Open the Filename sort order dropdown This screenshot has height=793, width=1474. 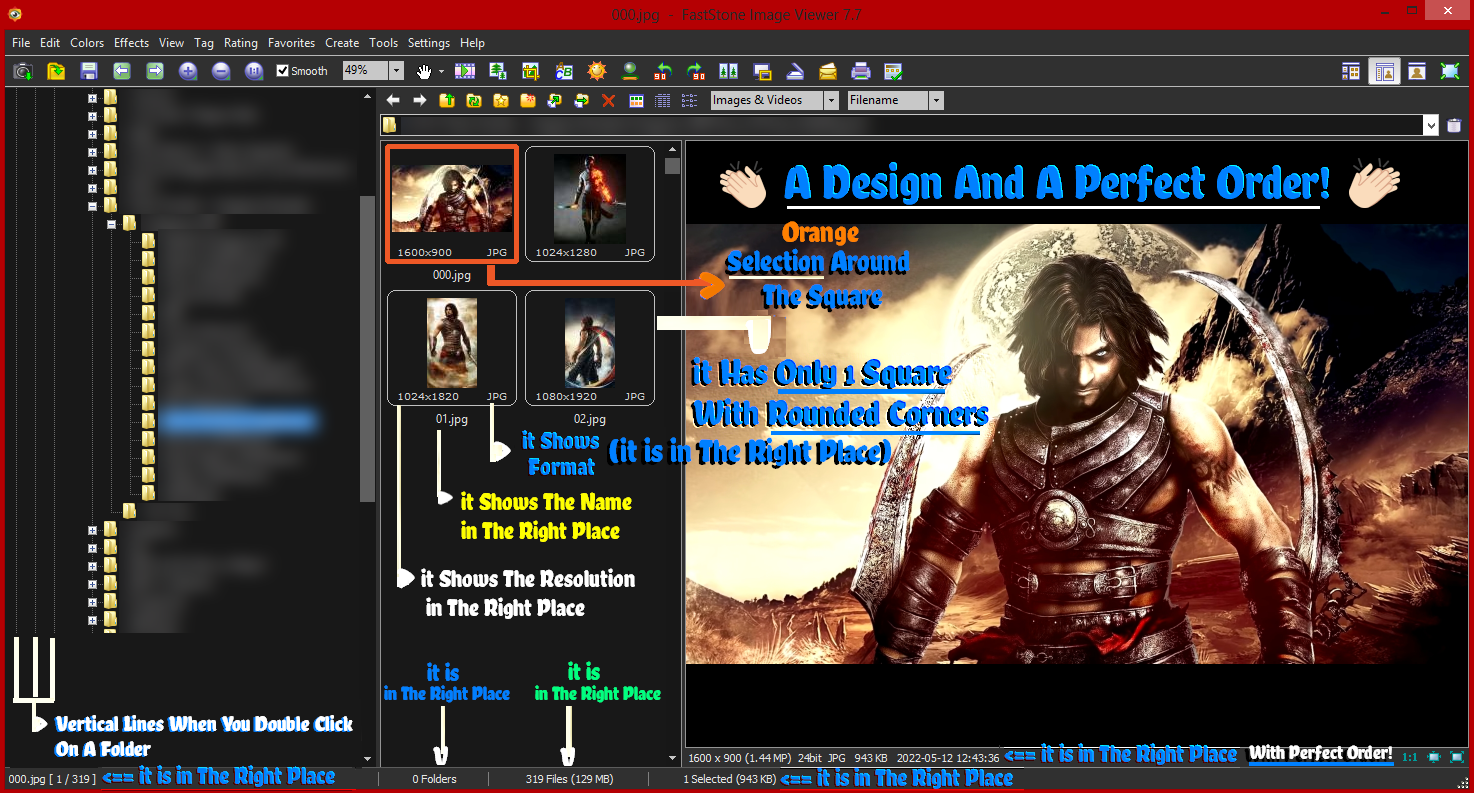pos(936,100)
